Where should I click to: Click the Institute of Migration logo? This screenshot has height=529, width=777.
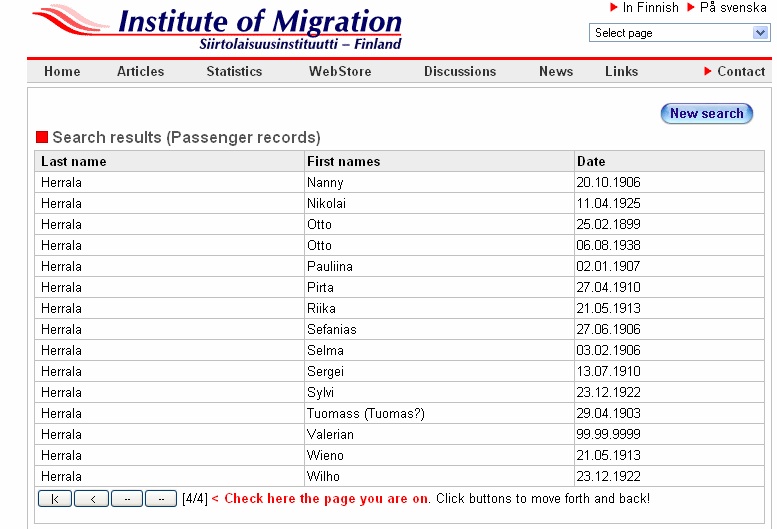tap(217, 28)
